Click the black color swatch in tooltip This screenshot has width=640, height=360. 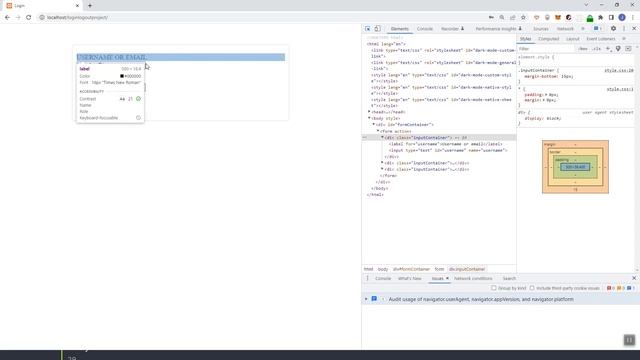122,76
